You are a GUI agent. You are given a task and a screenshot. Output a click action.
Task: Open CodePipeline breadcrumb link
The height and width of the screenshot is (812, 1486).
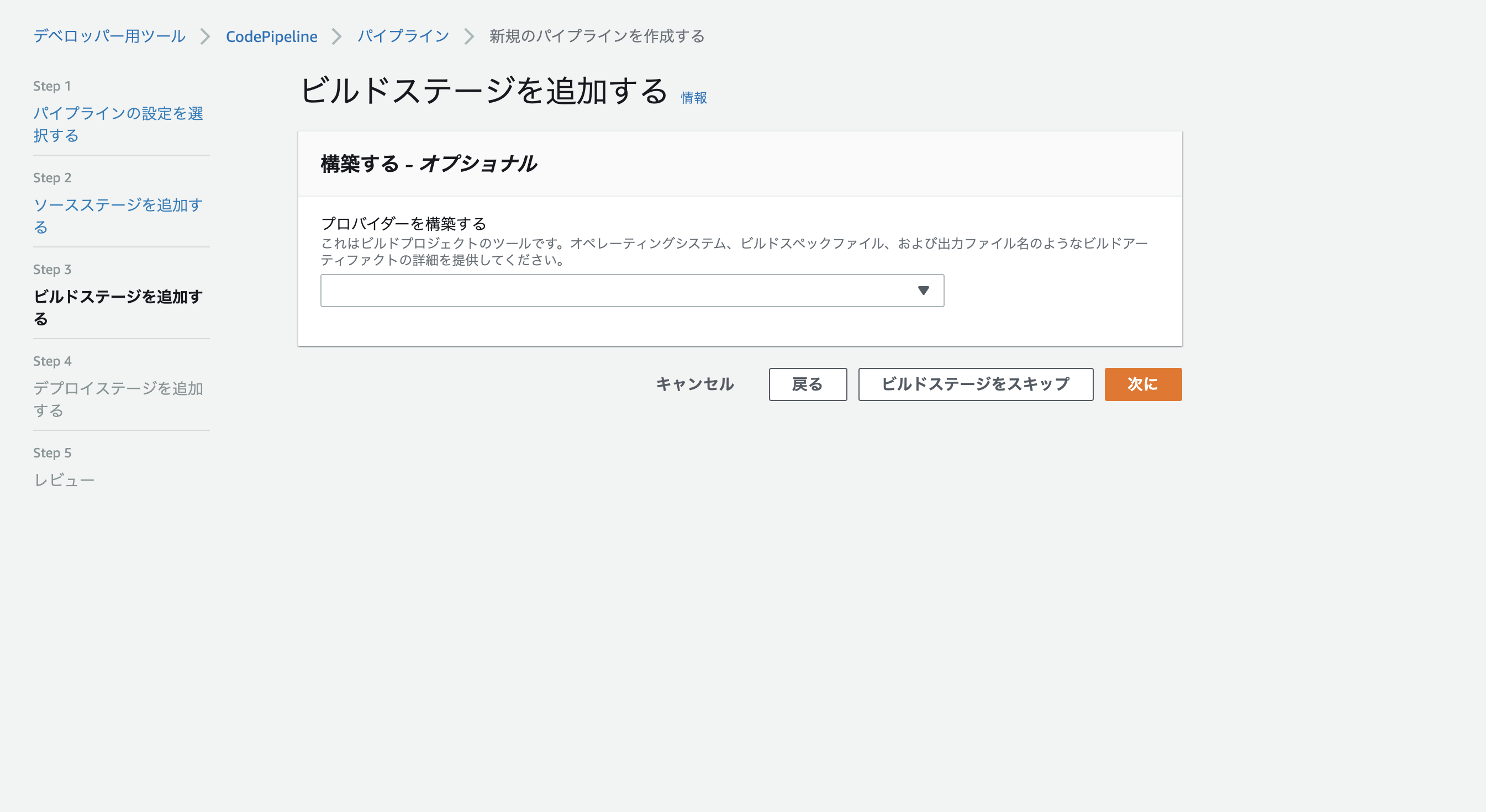[271, 36]
